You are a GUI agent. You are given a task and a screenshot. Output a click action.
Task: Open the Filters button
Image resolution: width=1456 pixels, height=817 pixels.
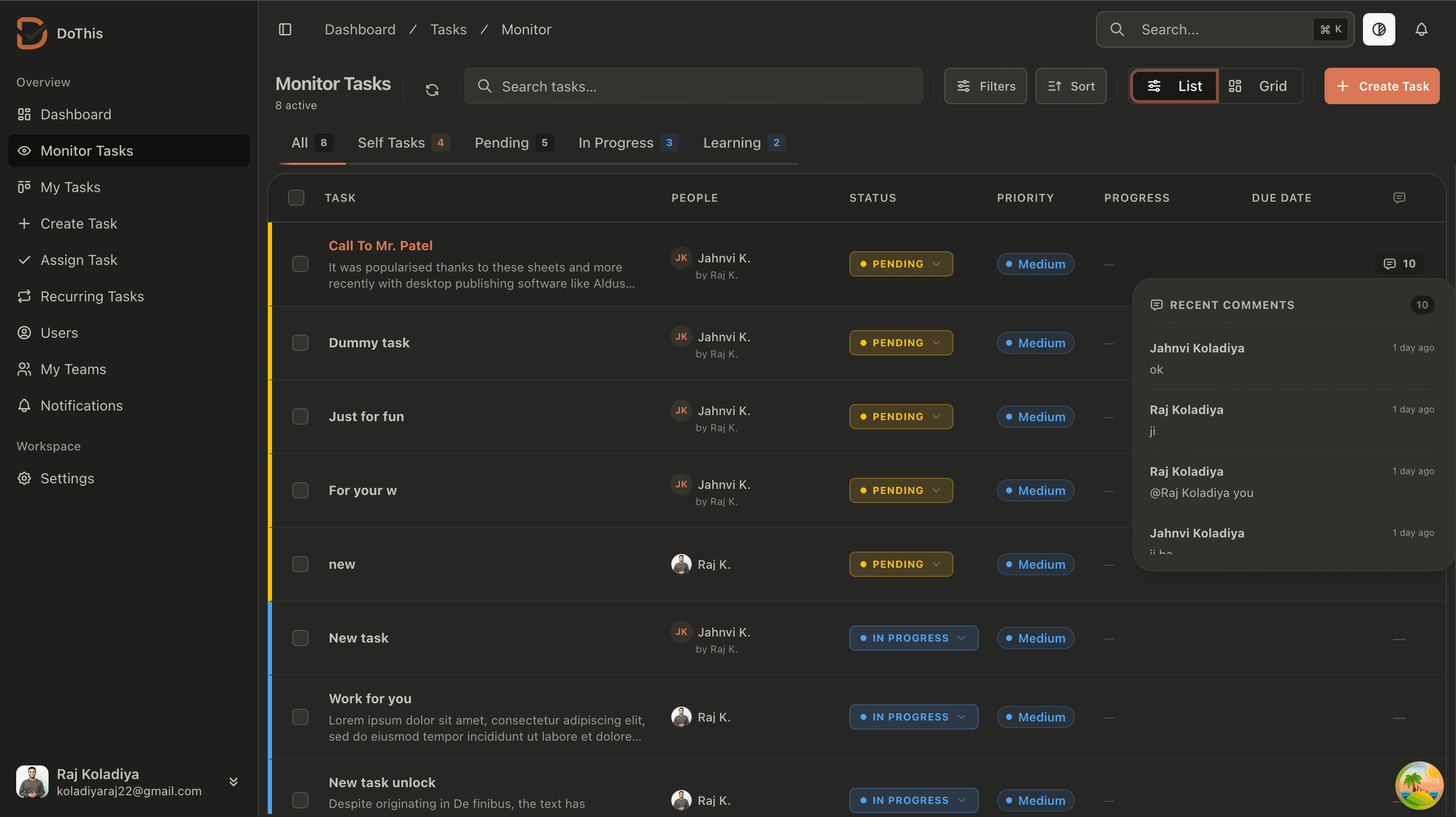pos(986,86)
